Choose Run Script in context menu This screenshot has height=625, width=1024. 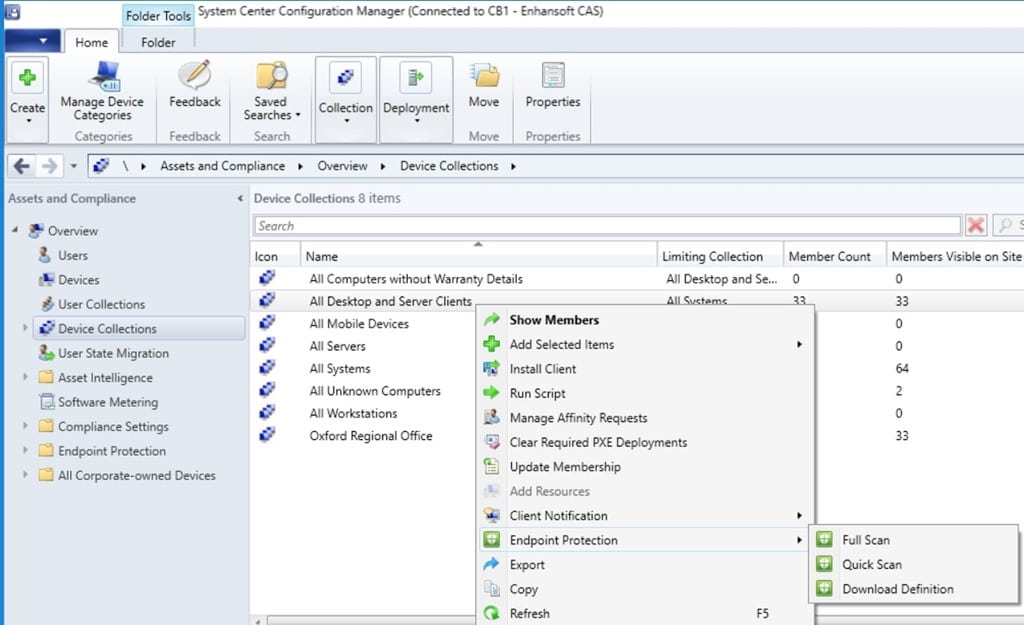click(x=646, y=393)
